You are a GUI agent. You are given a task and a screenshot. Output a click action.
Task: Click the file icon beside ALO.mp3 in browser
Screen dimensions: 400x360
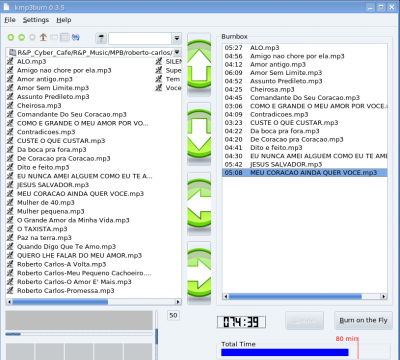(x=10, y=61)
